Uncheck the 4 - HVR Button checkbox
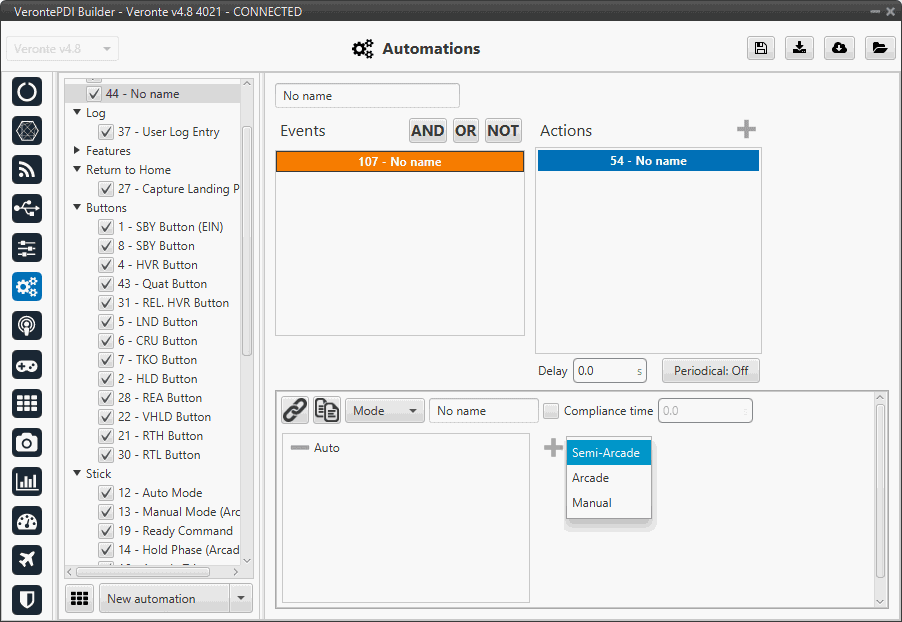Viewport: 902px width, 622px height. click(x=105, y=265)
